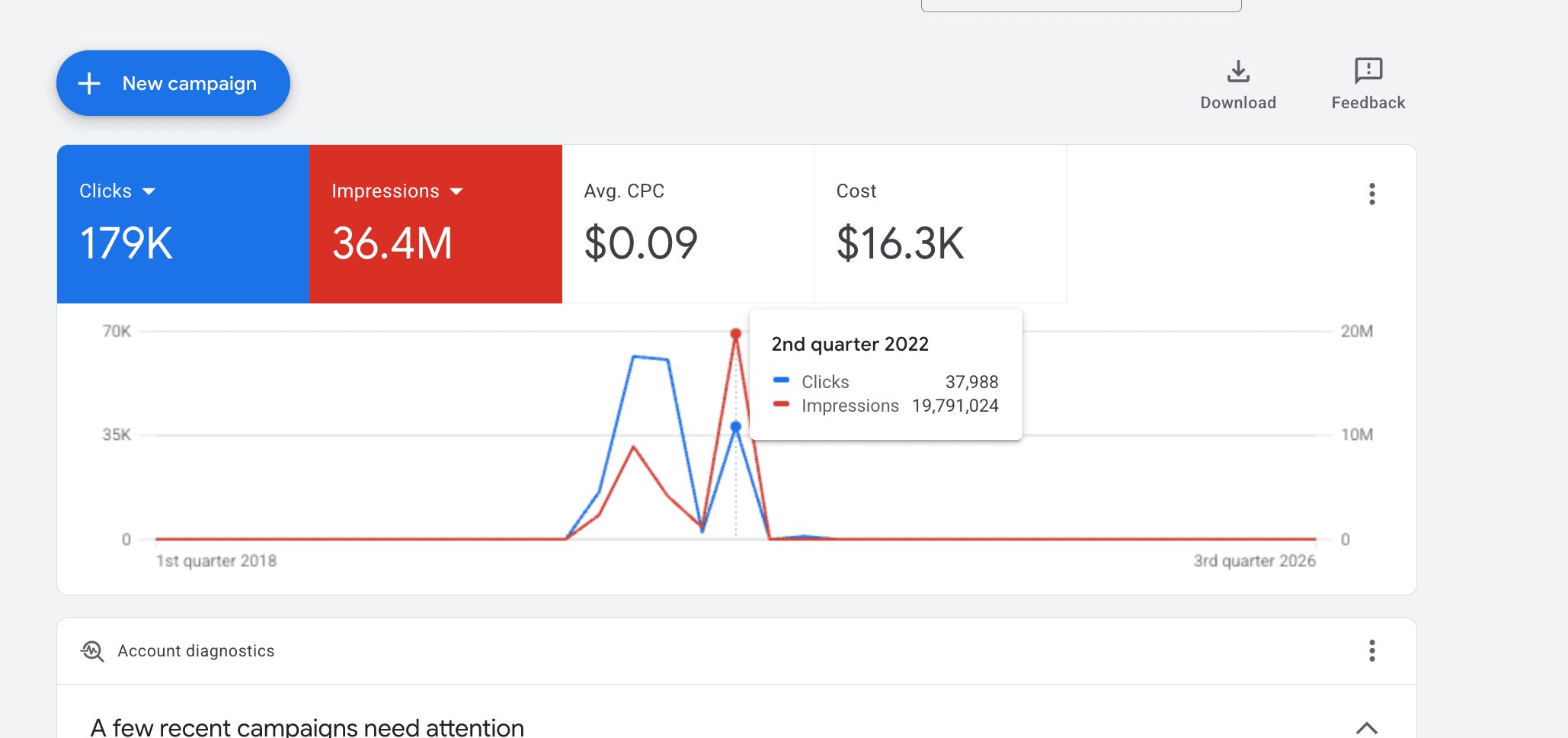Click the Account diagnostics magnifier icon
The width and height of the screenshot is (1568, 738).
92,651
